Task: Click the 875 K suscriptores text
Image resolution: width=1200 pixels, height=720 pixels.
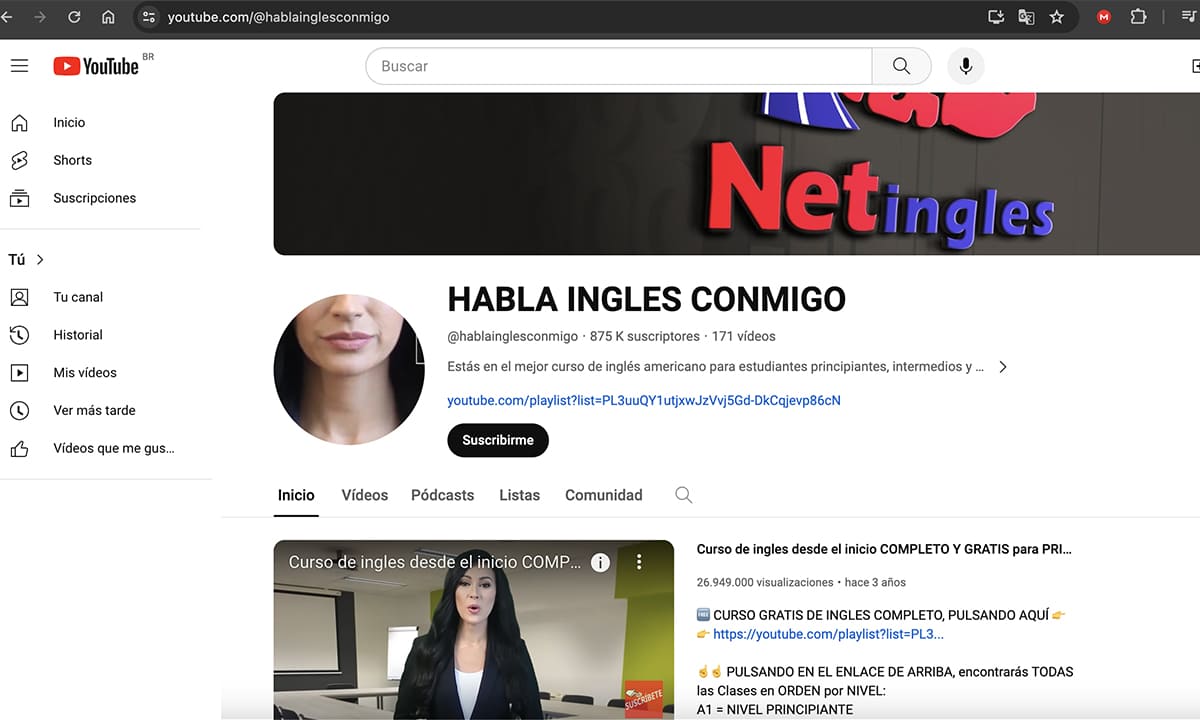Action: 645,336
